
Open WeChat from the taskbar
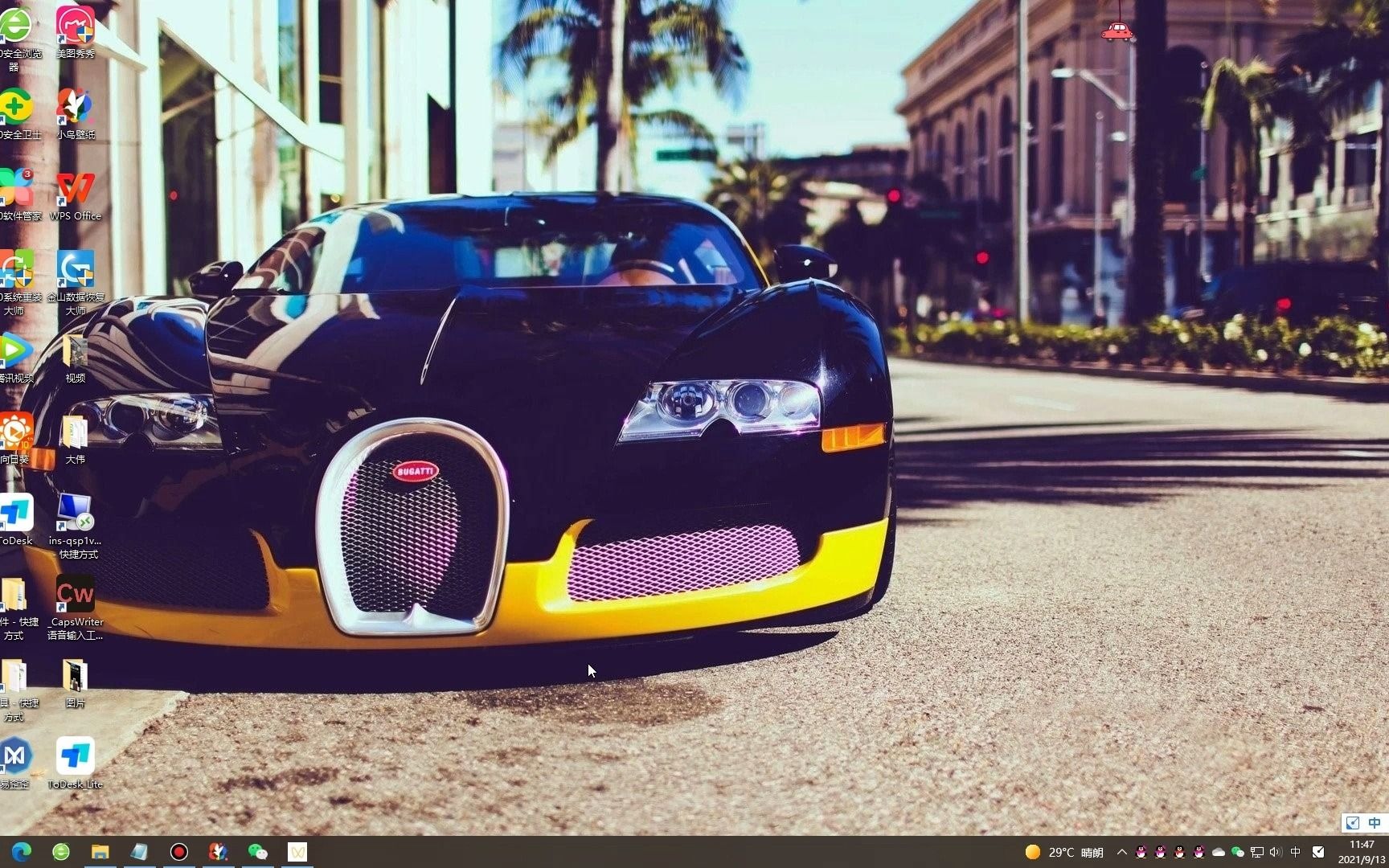point(257,852)
